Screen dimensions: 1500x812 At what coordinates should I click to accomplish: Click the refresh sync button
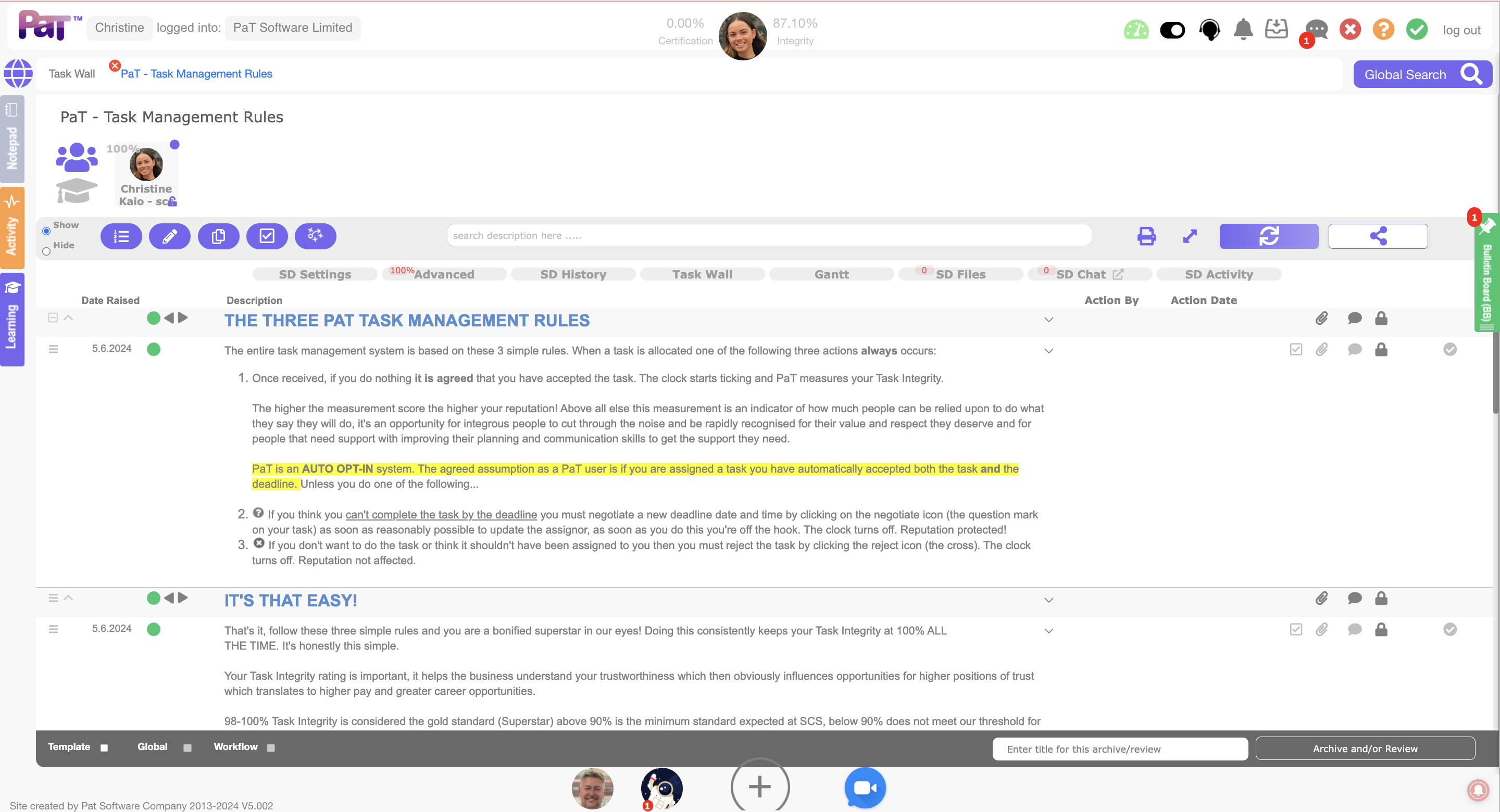1268,236
